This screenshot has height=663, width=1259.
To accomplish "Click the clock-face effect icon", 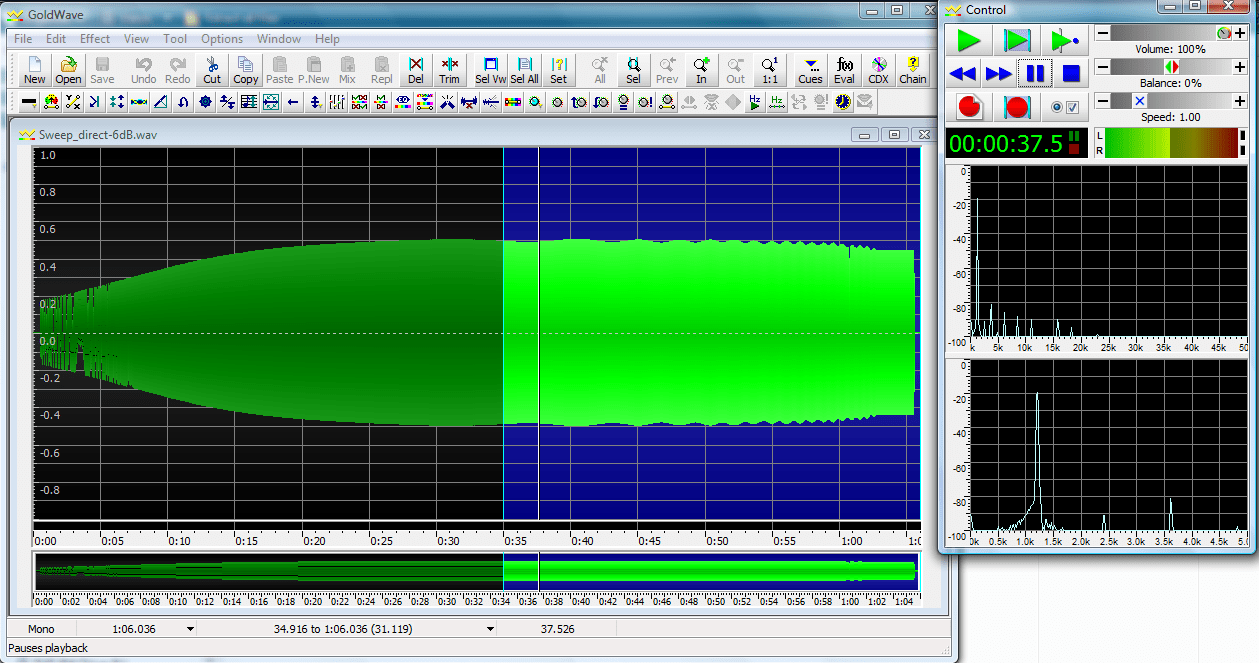I will [x=843, y=101].
